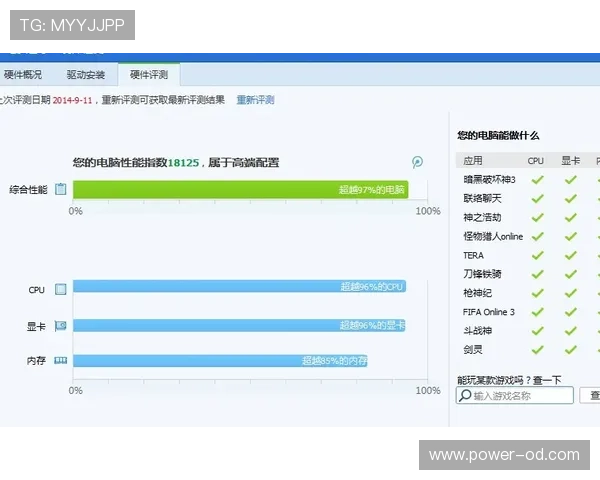Viewport: 600px width, 480px height.
Task: Click the 综合性能 label
Action: 28,189
